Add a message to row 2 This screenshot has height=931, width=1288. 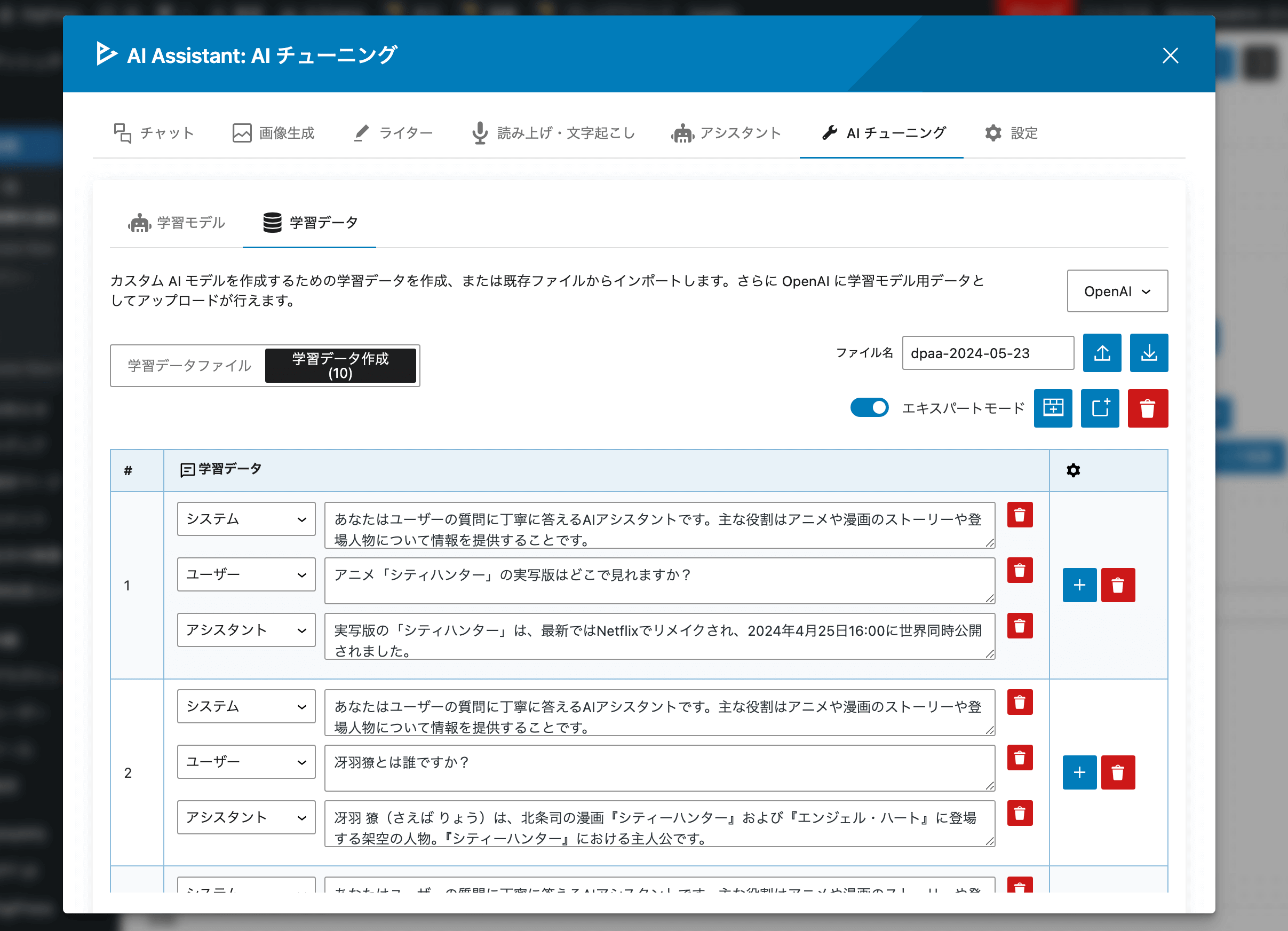point(1079,772)
